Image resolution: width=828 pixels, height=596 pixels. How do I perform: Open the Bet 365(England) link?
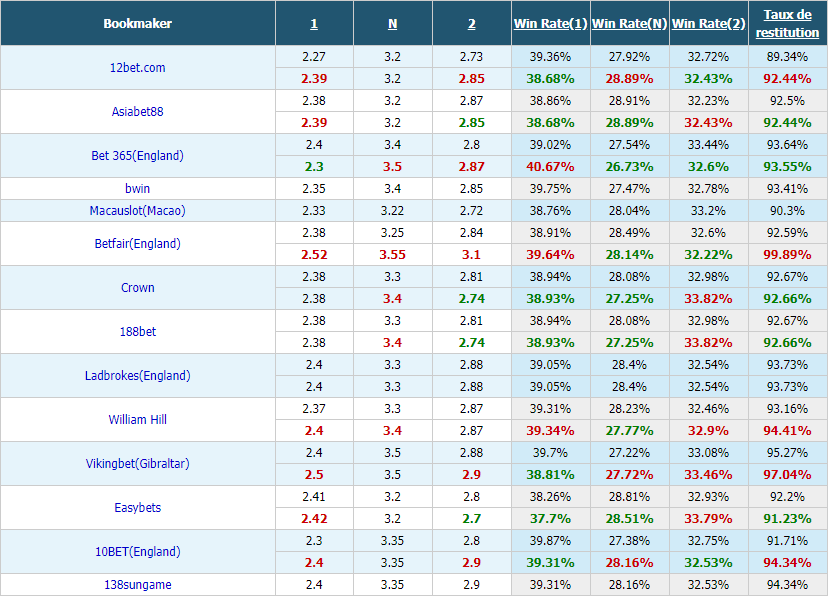[137, 156]
